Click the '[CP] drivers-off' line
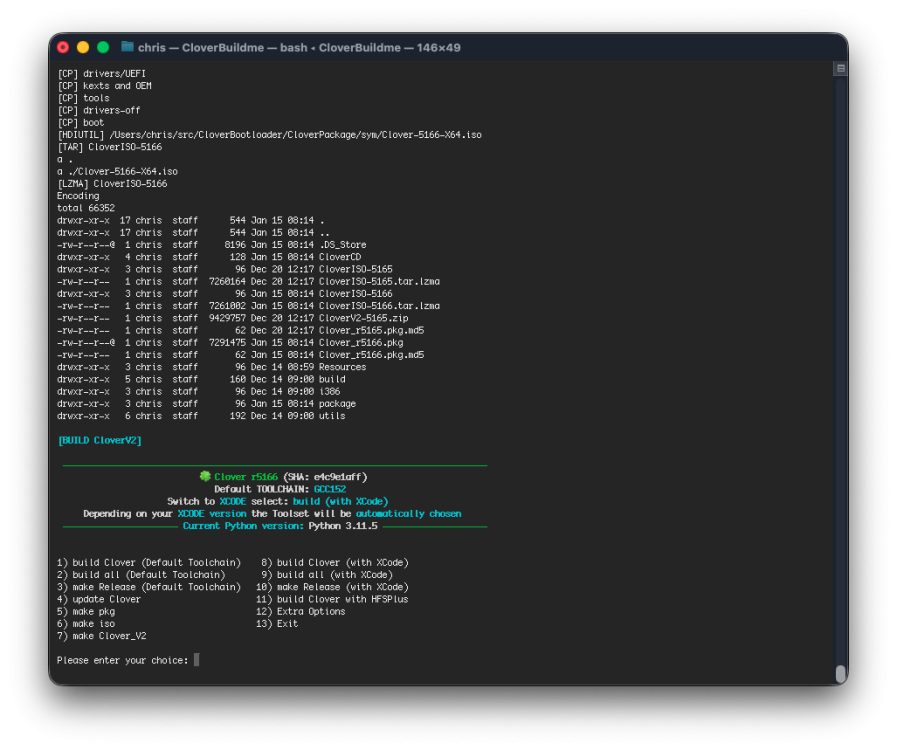This screenshot has height=750, width=897. tap(98, 110)
